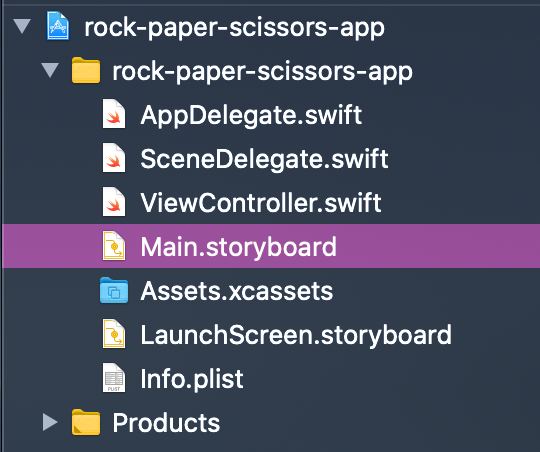
Task: Select the highlighted Main.storyboard row
Action: click(x=271, y=246)
